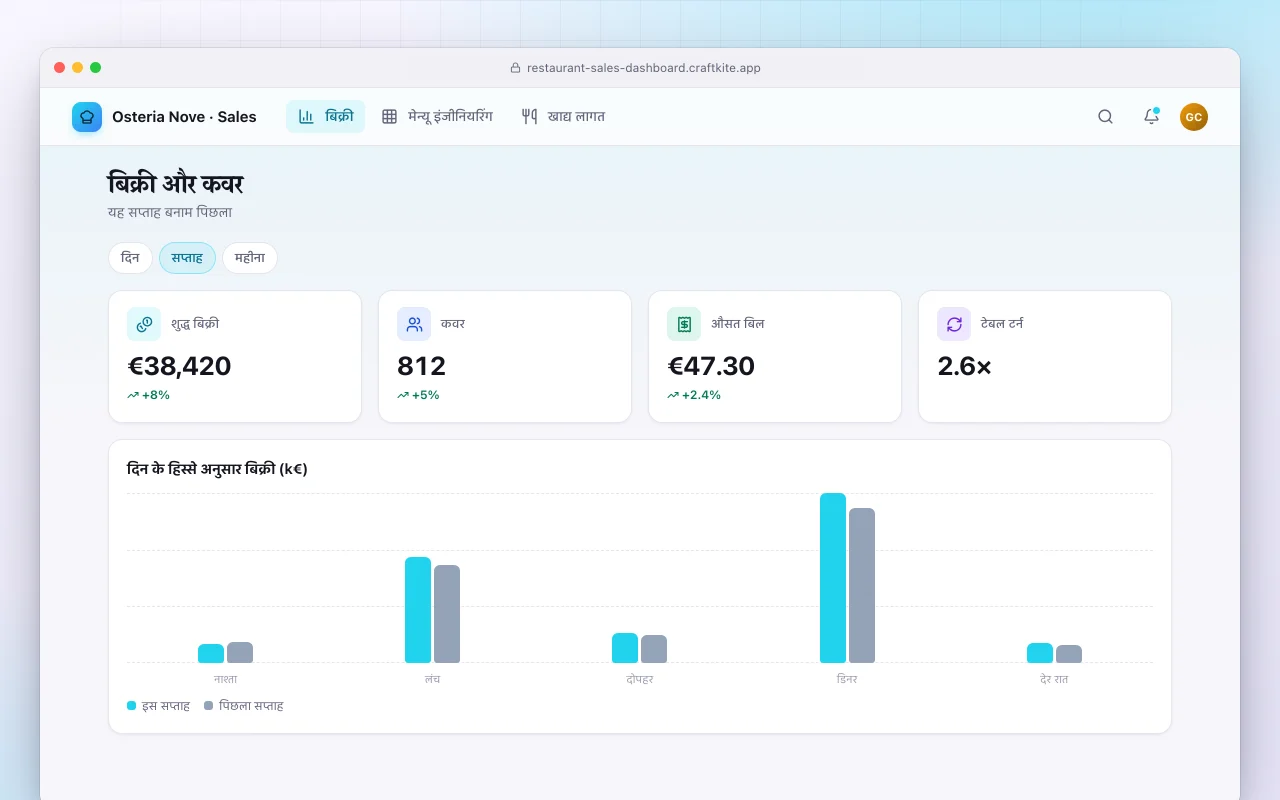
Task: Open the search magnifier icon
Action: coord(1105,117)
